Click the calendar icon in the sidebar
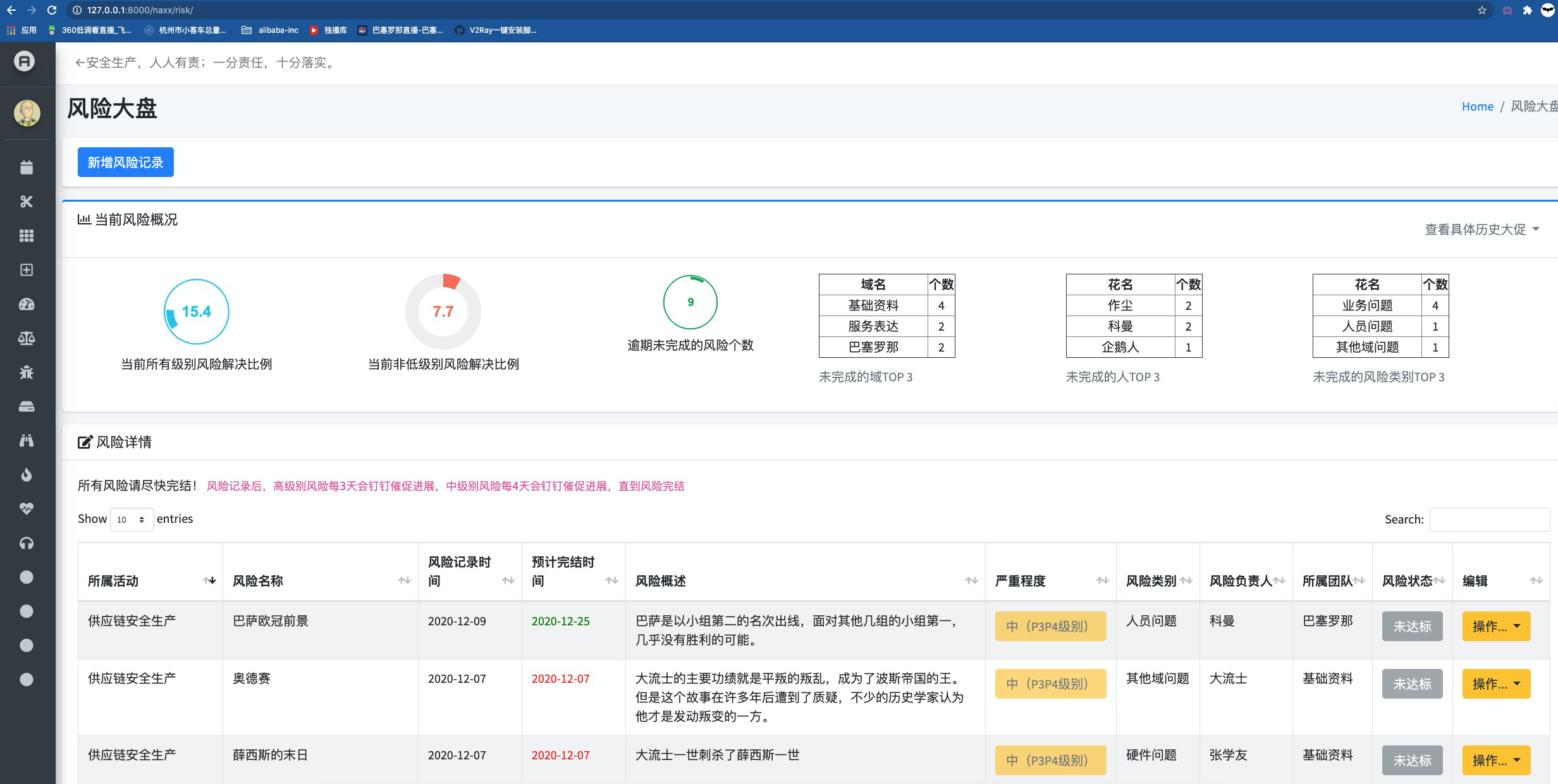Viewport: 1558px width, 784px height. 27,168
